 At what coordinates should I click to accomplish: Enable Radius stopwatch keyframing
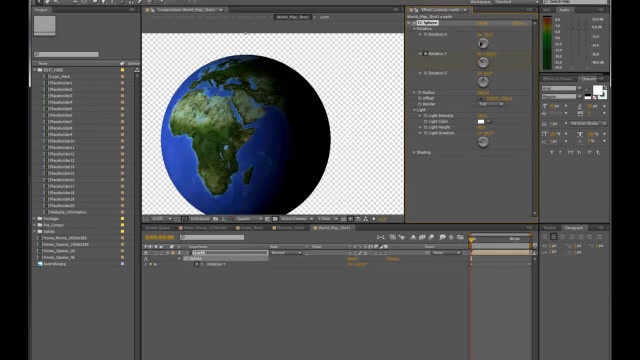(420, 93)
